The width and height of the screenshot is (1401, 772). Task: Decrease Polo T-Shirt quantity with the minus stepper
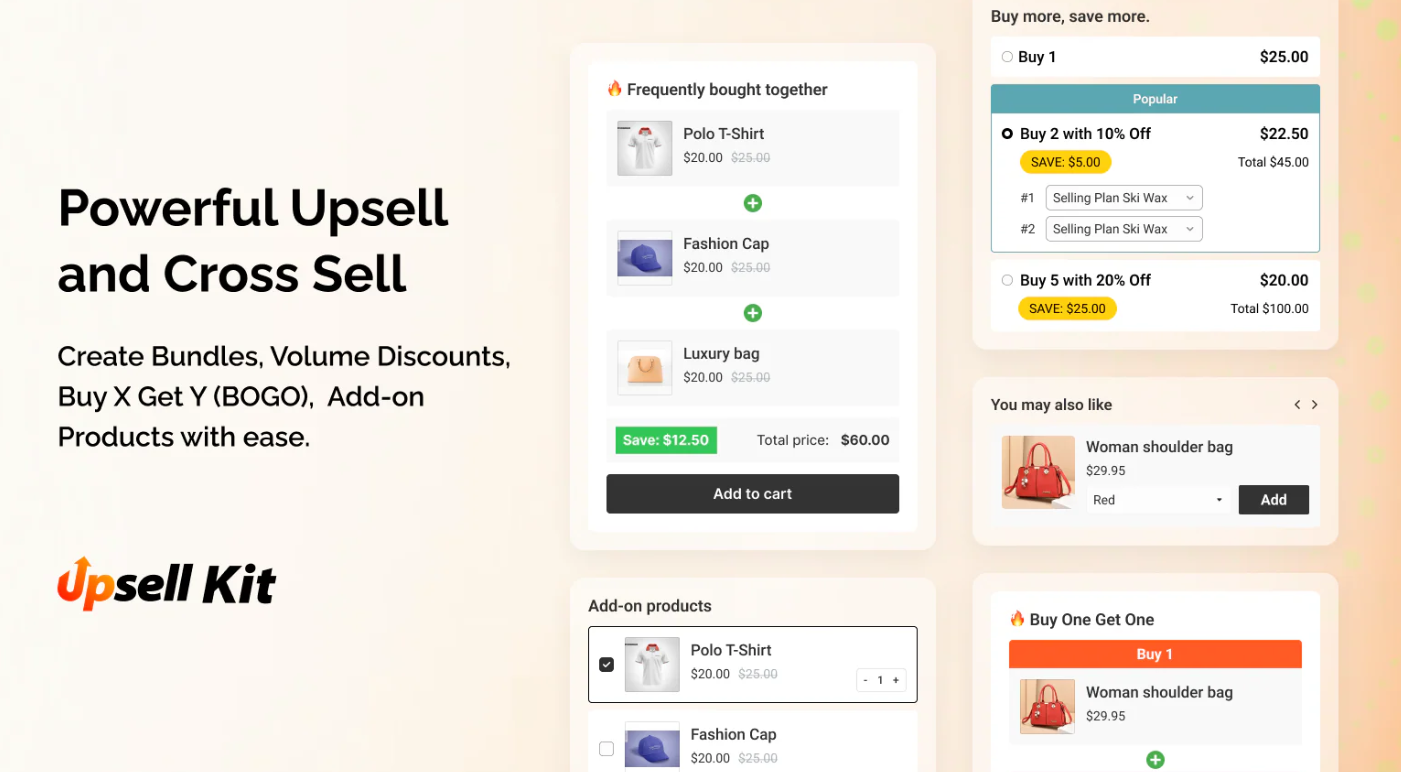(x=865, y=679)
